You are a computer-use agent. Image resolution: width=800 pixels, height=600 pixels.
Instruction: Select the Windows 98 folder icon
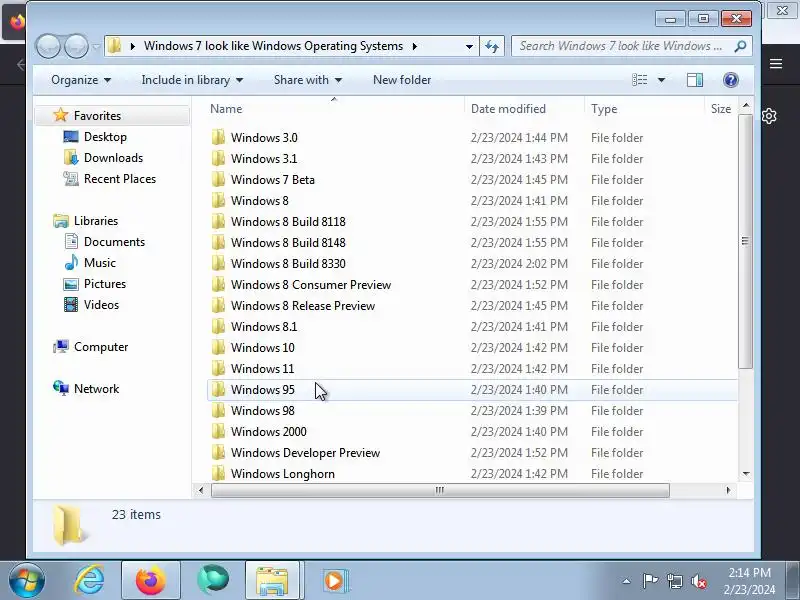click(x=218, y=410)
